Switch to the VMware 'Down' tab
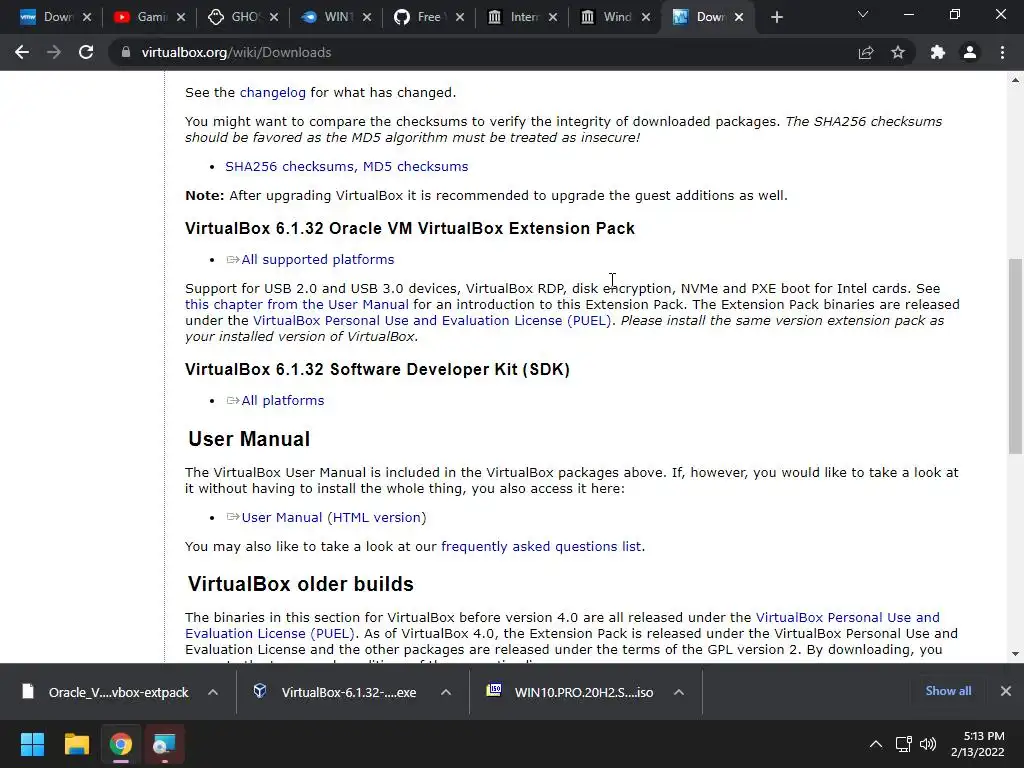1024x768 pixels. (47, 18)
